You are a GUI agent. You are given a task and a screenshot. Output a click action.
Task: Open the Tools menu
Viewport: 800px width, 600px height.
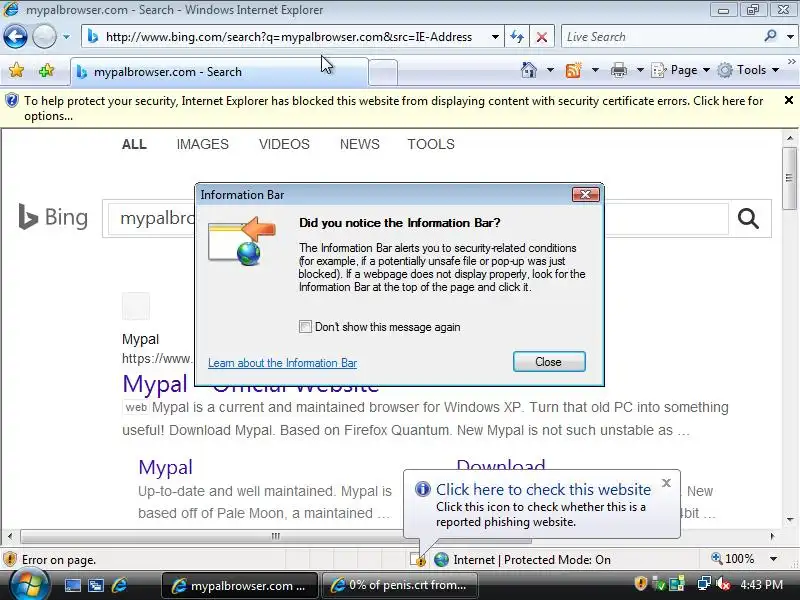(748, 70)
